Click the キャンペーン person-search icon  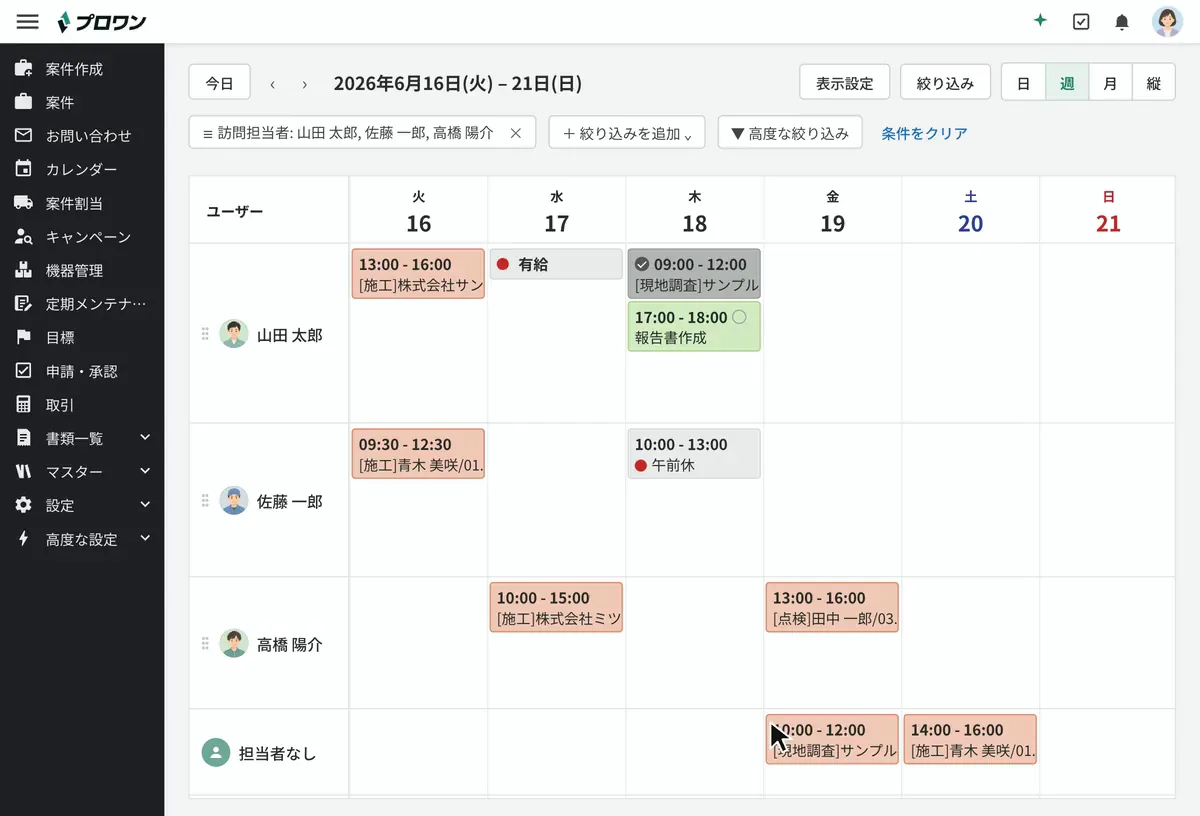(x=23, y=237)
